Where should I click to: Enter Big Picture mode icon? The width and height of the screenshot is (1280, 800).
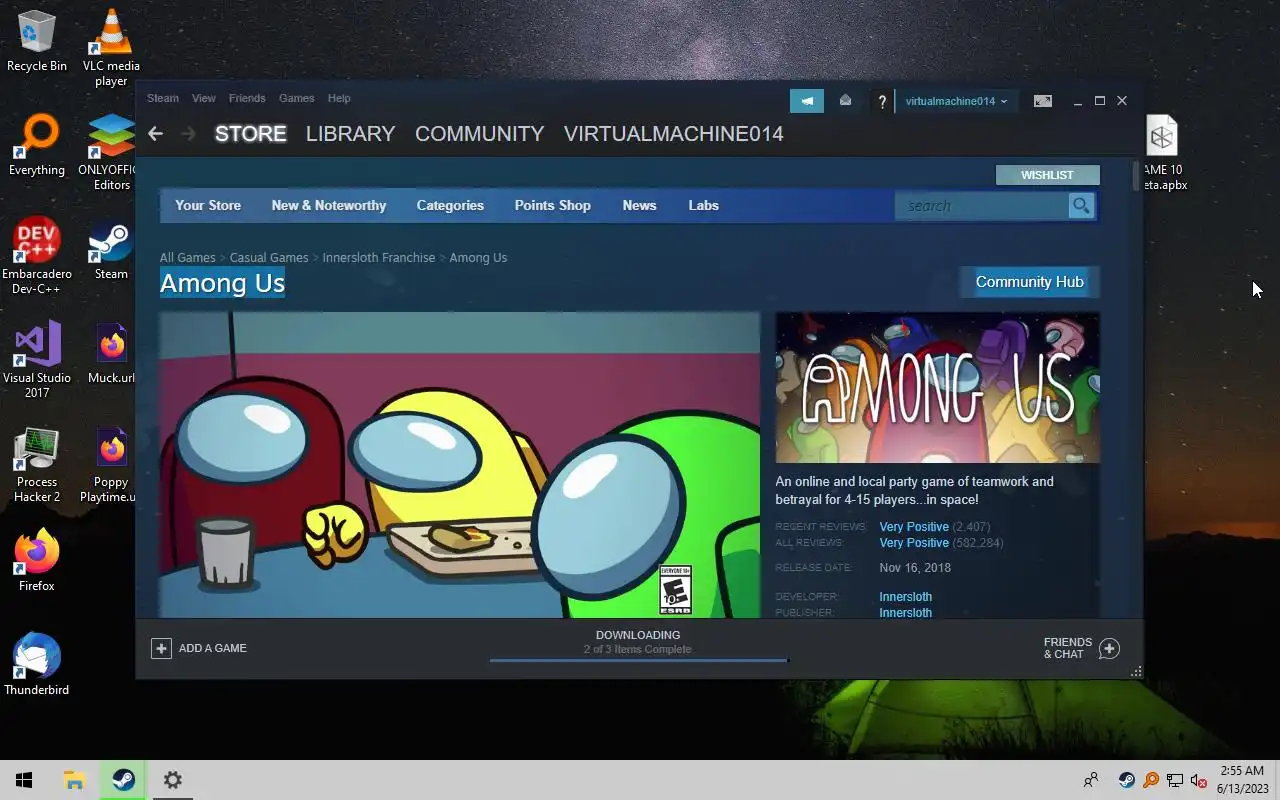click(1042, 101)
